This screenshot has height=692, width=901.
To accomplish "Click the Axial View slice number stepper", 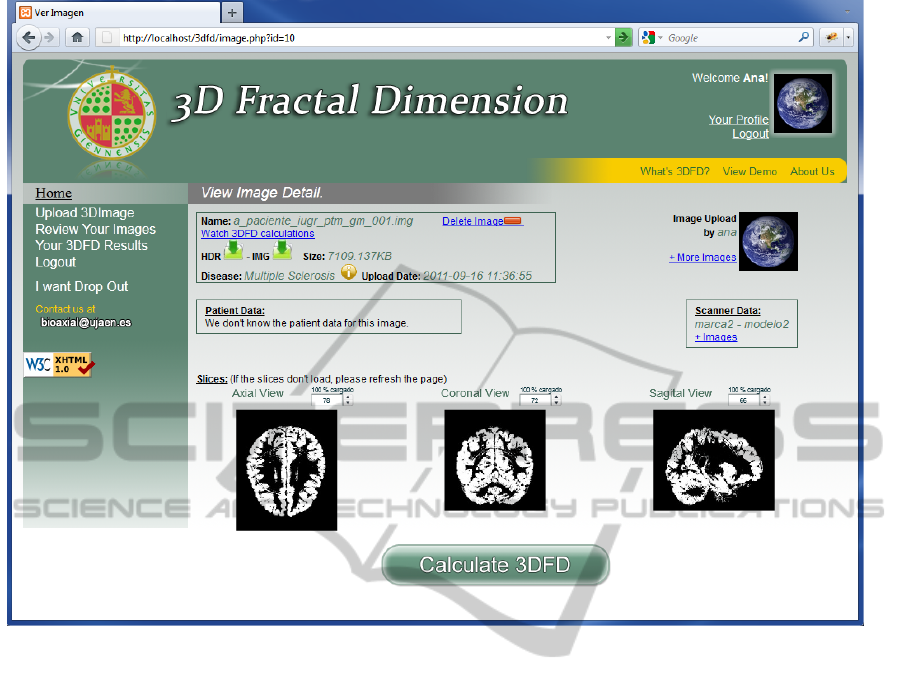I will click(x=347, y=400).
